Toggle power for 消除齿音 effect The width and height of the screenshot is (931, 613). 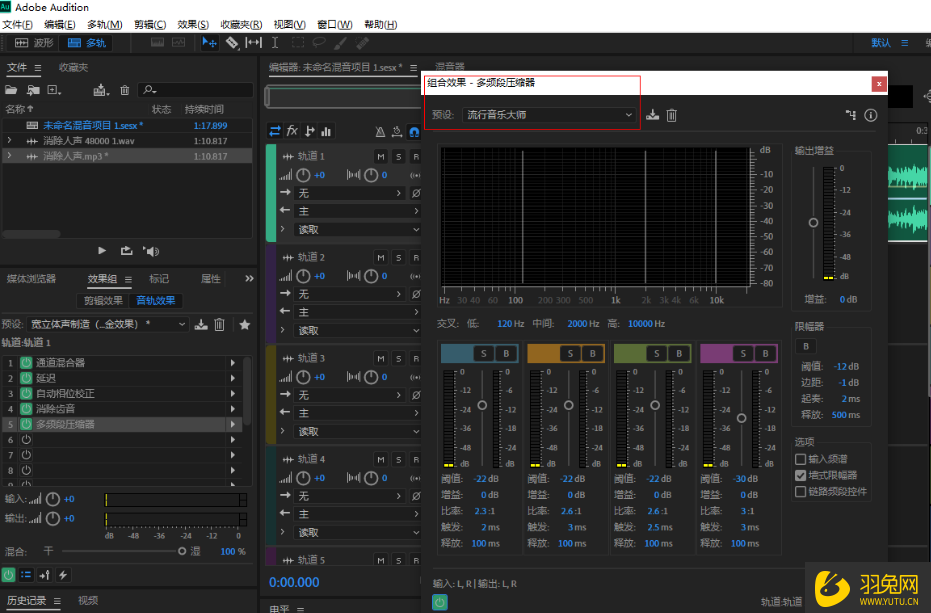click(x=26, y=409)
